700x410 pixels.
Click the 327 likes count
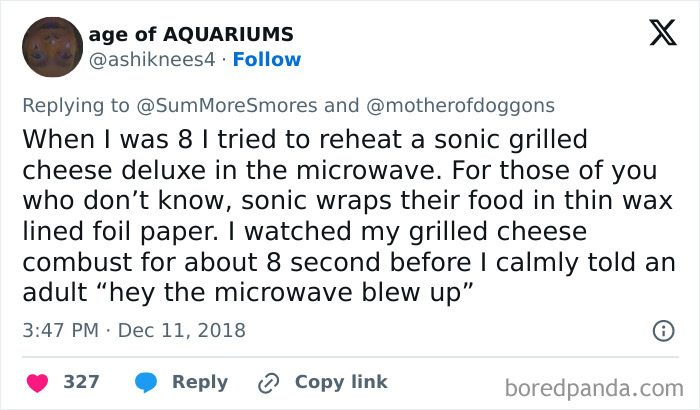click(81, 383)
